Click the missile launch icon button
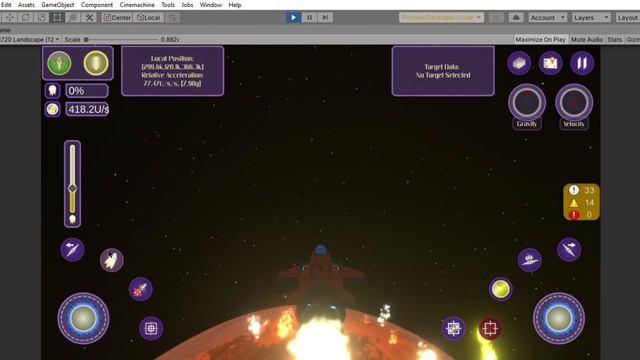Screen dimensions: 640x360 pyautogui.click(x=141, y=289)
